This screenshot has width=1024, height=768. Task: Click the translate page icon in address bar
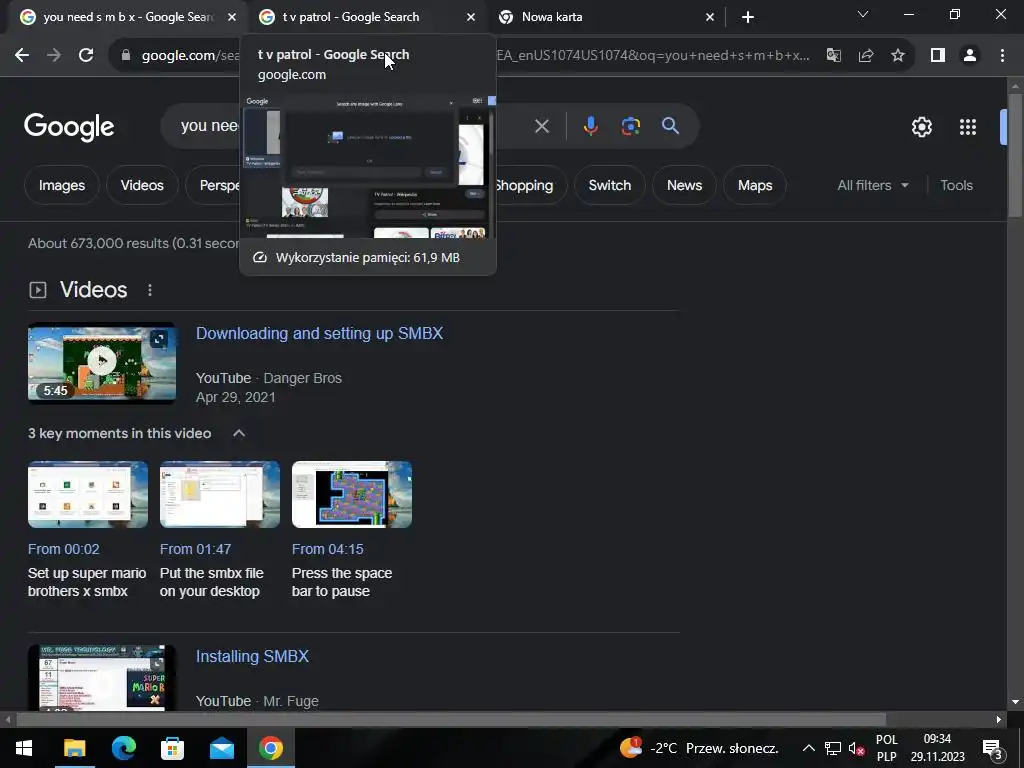coord(833,56)
